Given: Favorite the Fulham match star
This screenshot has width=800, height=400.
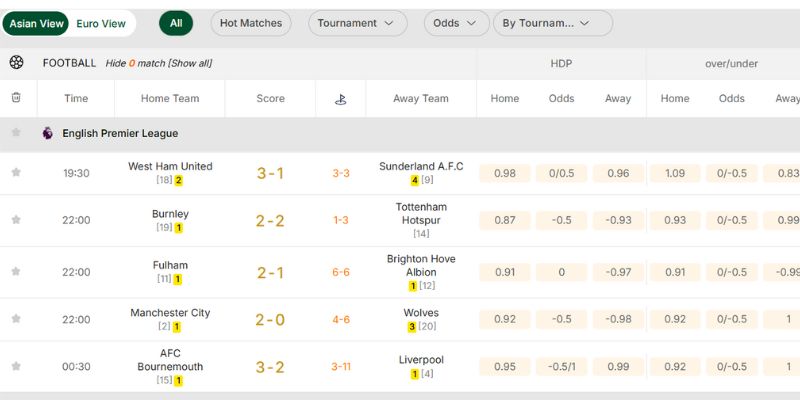Looking at the screenshot, I should pos(16,272).
